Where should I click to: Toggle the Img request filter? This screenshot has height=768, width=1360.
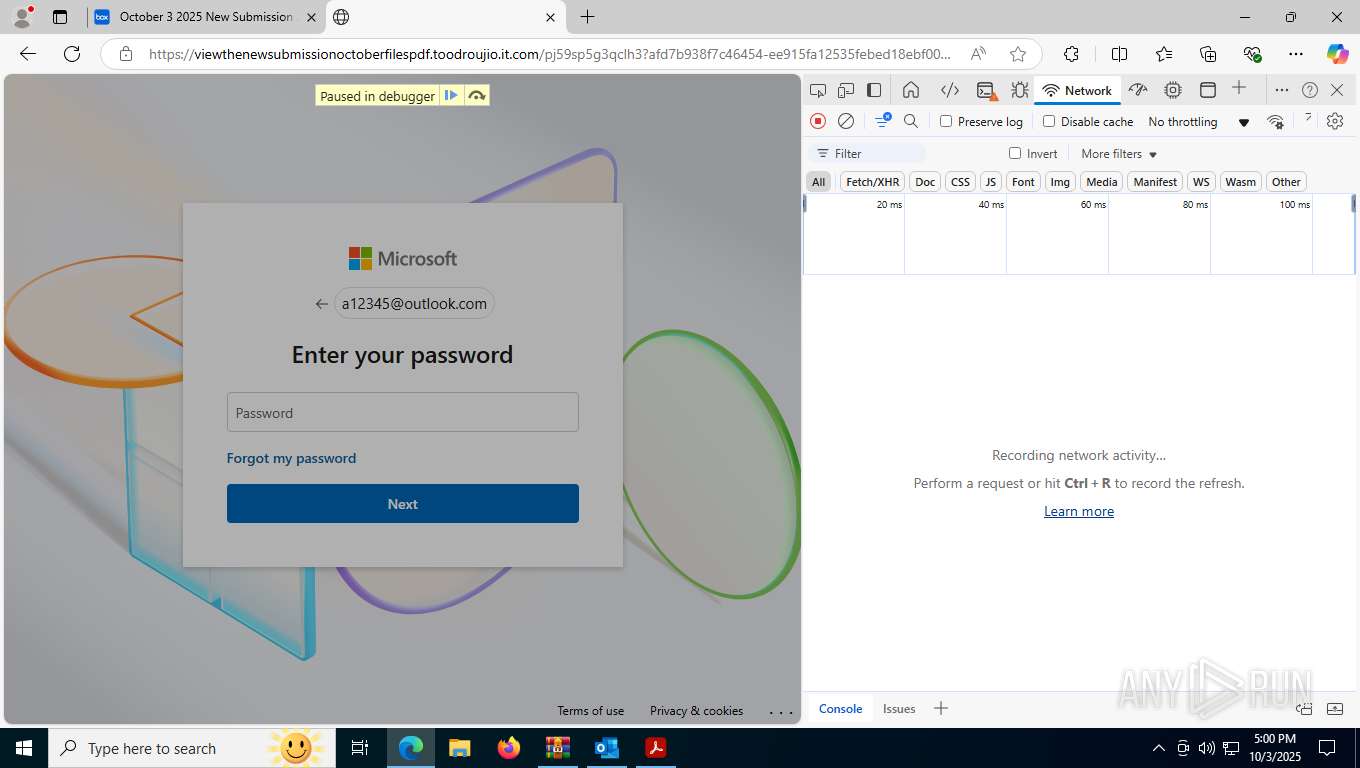tap(1060, 182)
